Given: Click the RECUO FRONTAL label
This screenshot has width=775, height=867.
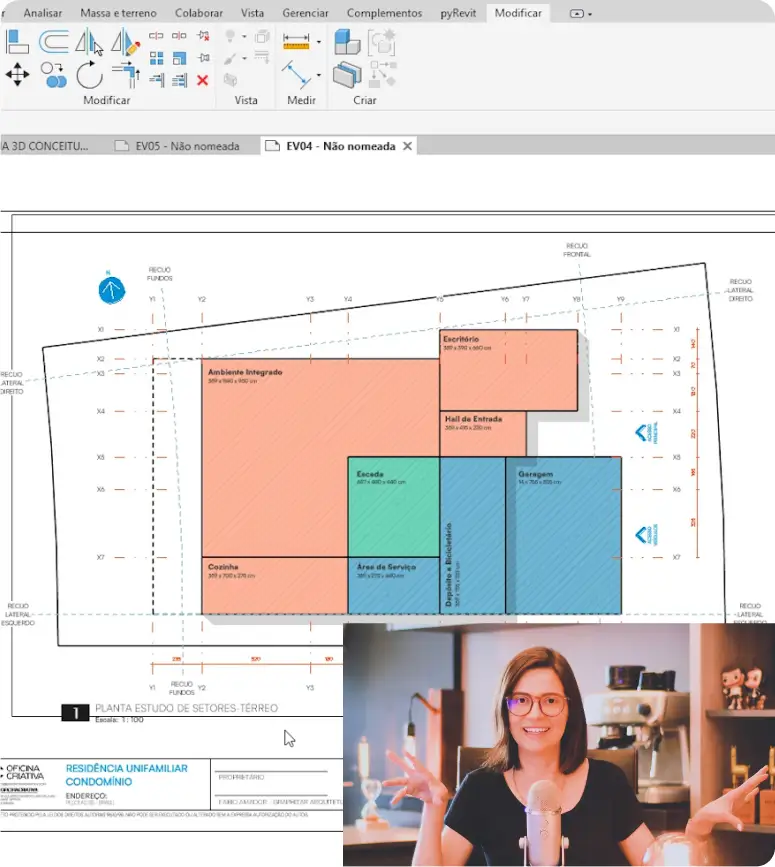Looking at the screenshot, I should 577,250.
